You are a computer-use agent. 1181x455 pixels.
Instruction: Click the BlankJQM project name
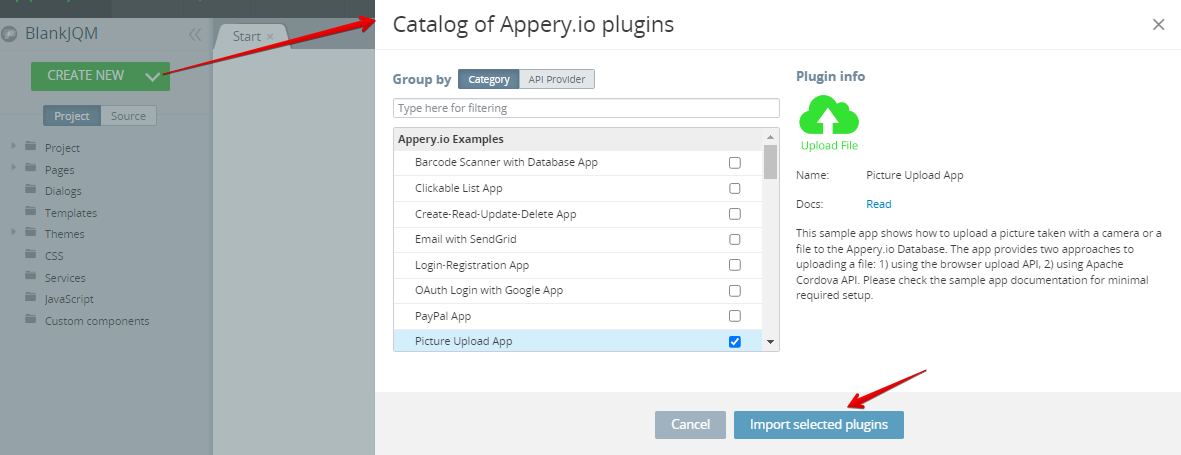(x=62, y=34)
